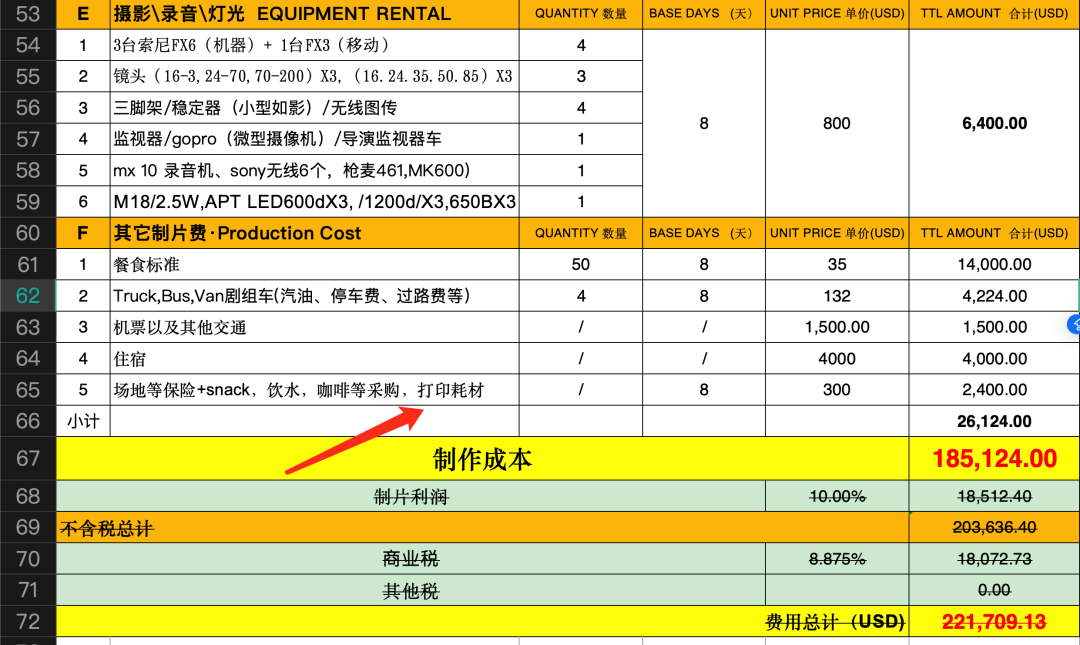The height and width of the screenshot is (645, 1080).
Task: Select the Truck,Bus,Van剧组车 cell
Action: coord(314,296)
